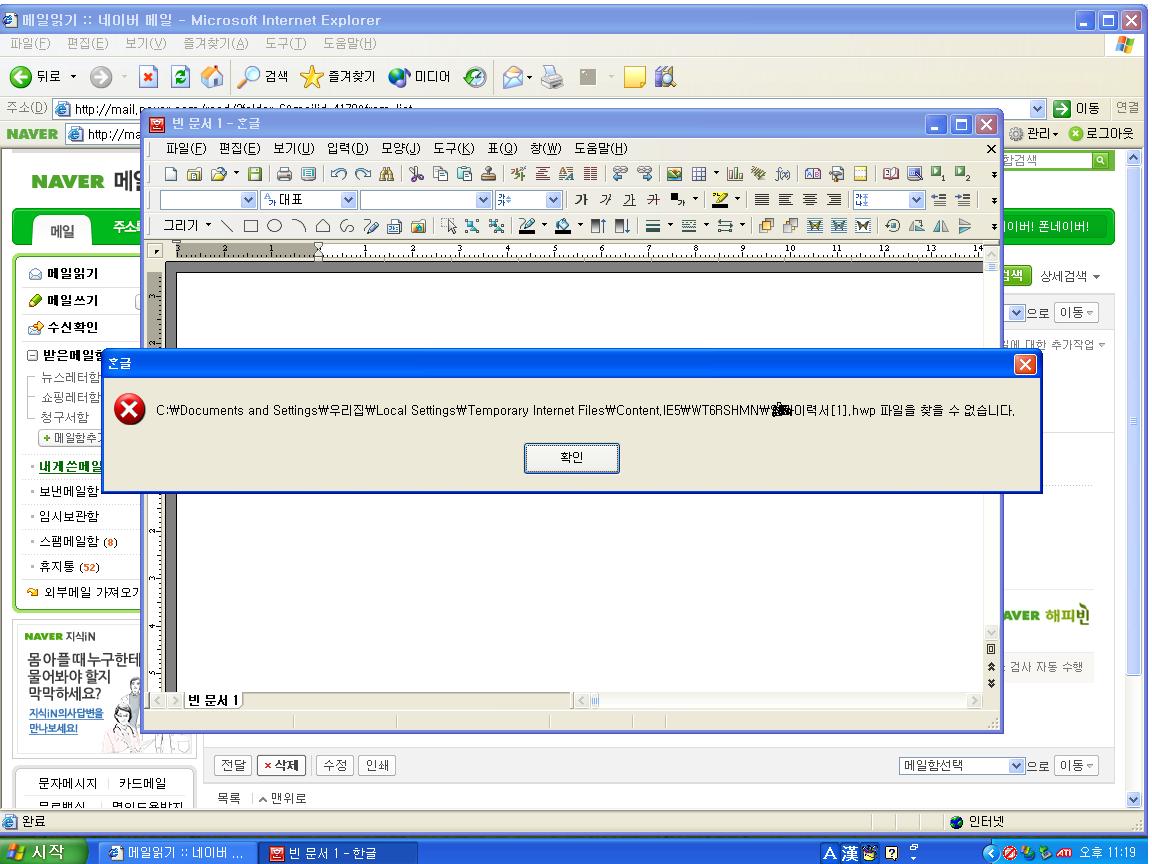Click the 삭제 button in Naver mail

(281, 766)
